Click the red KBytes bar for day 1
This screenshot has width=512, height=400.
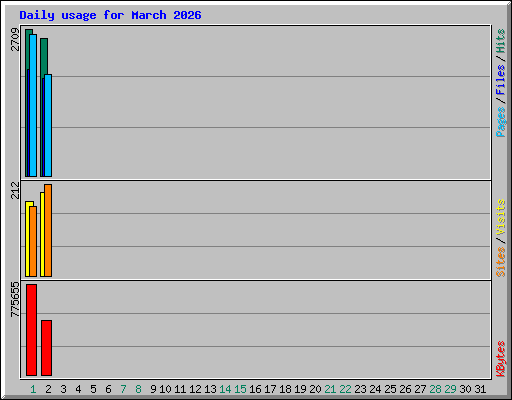tap(31, 330)
